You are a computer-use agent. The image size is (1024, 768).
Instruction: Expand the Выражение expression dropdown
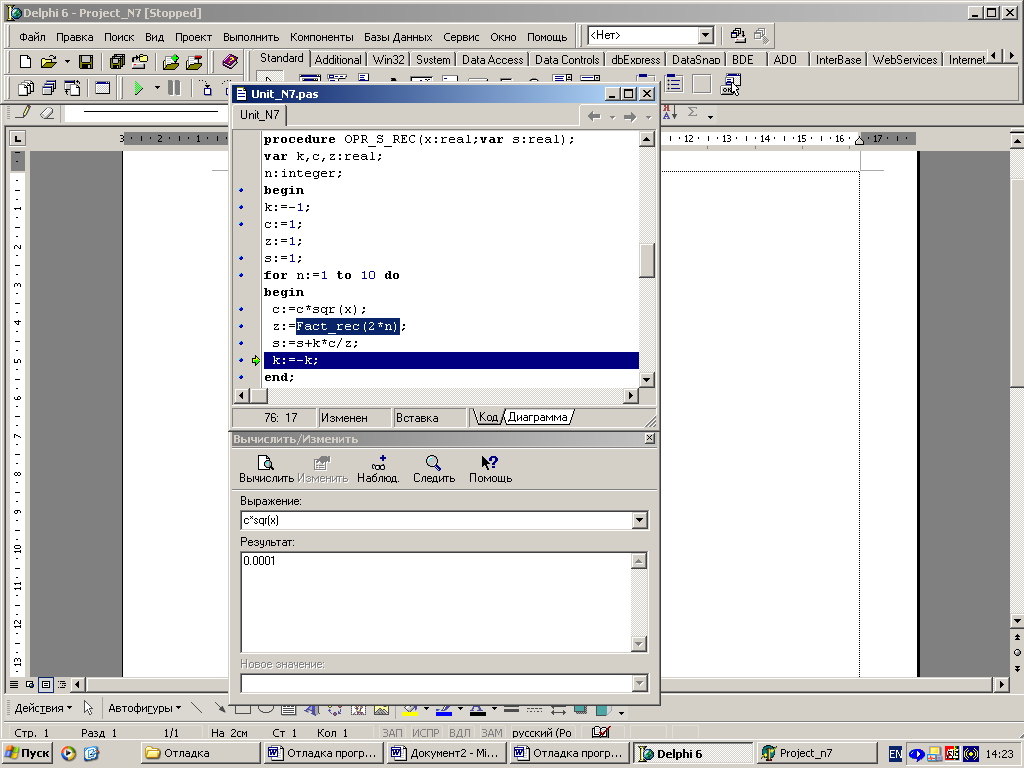point(639,521)
